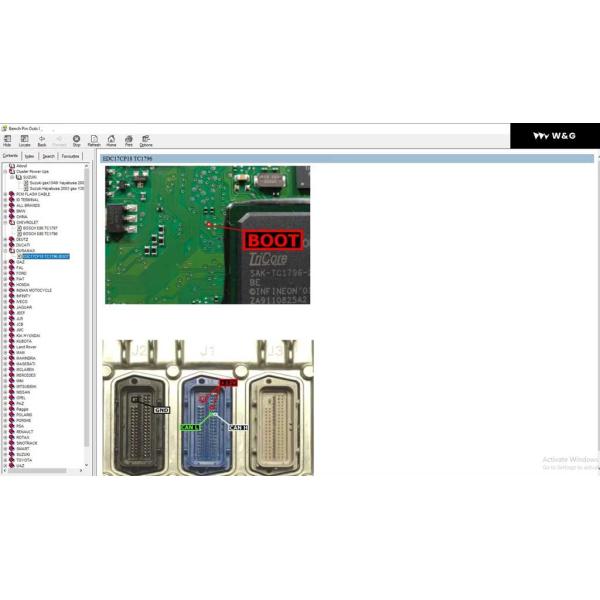The height and width of the screenshot is (600, 600).
Task: Click the INDIAN MOTOCYCLE book icon
Action: 12,290
